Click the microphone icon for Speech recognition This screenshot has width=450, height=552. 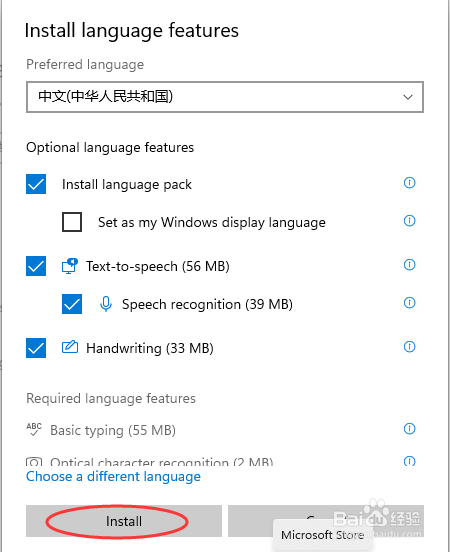click(x=106, y=304)
